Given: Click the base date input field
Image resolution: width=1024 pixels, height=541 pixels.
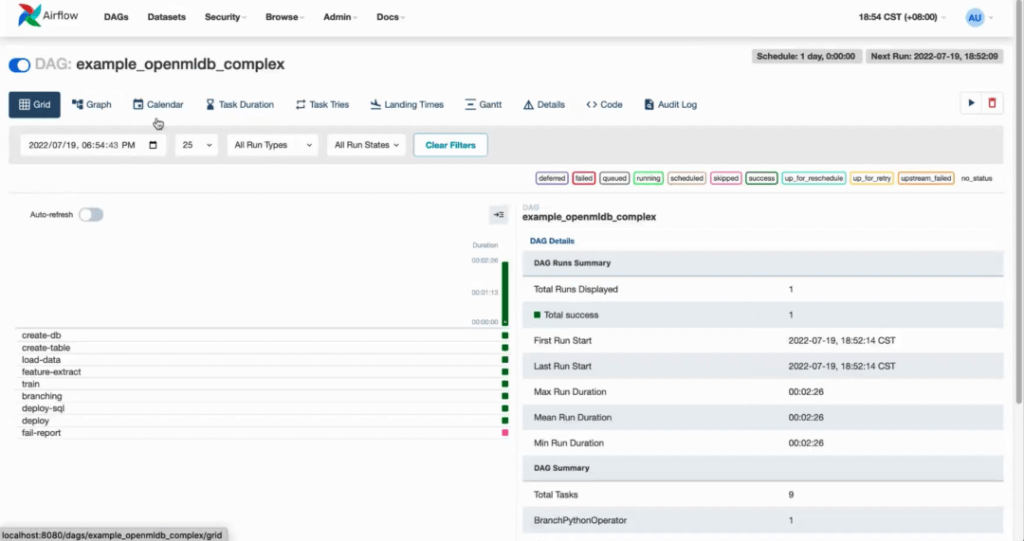Looking at the screenshot, I should 93,145.
